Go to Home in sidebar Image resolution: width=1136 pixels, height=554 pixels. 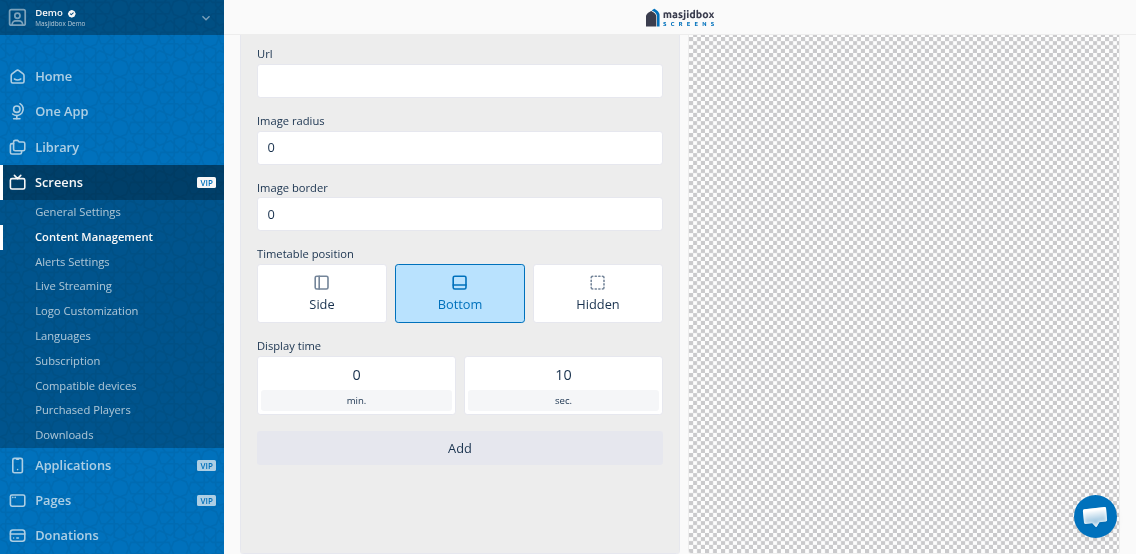click(x=54, y=77)
